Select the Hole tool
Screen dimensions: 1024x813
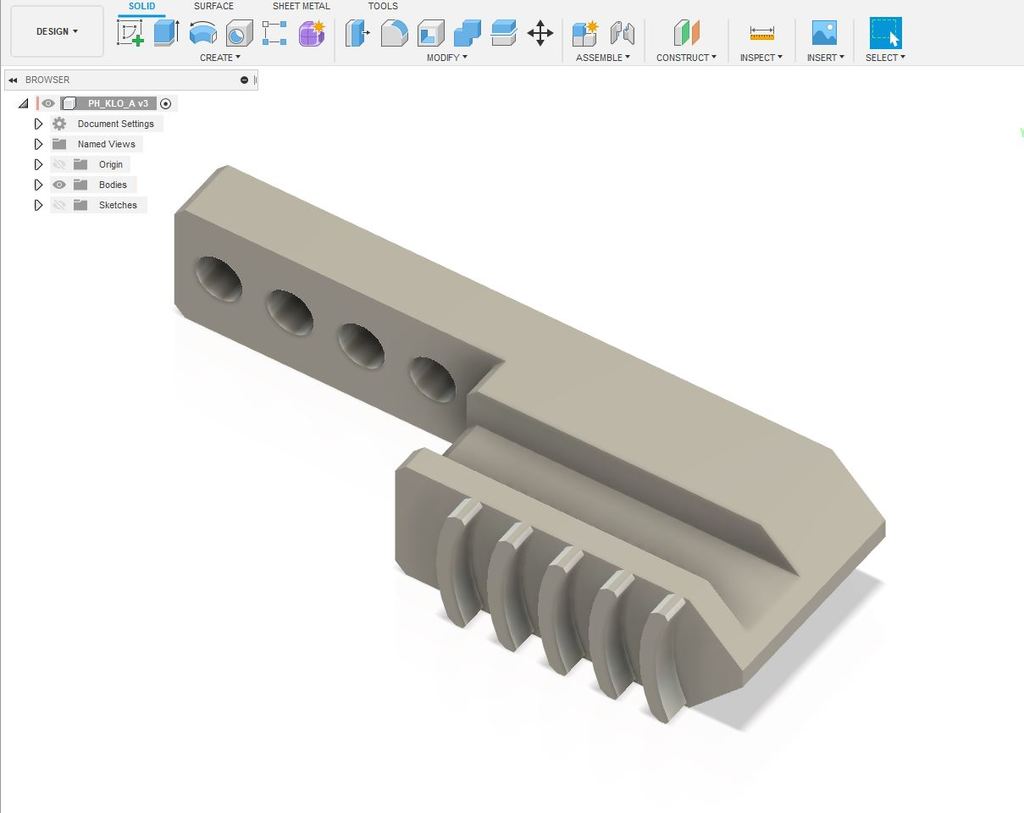238,34
